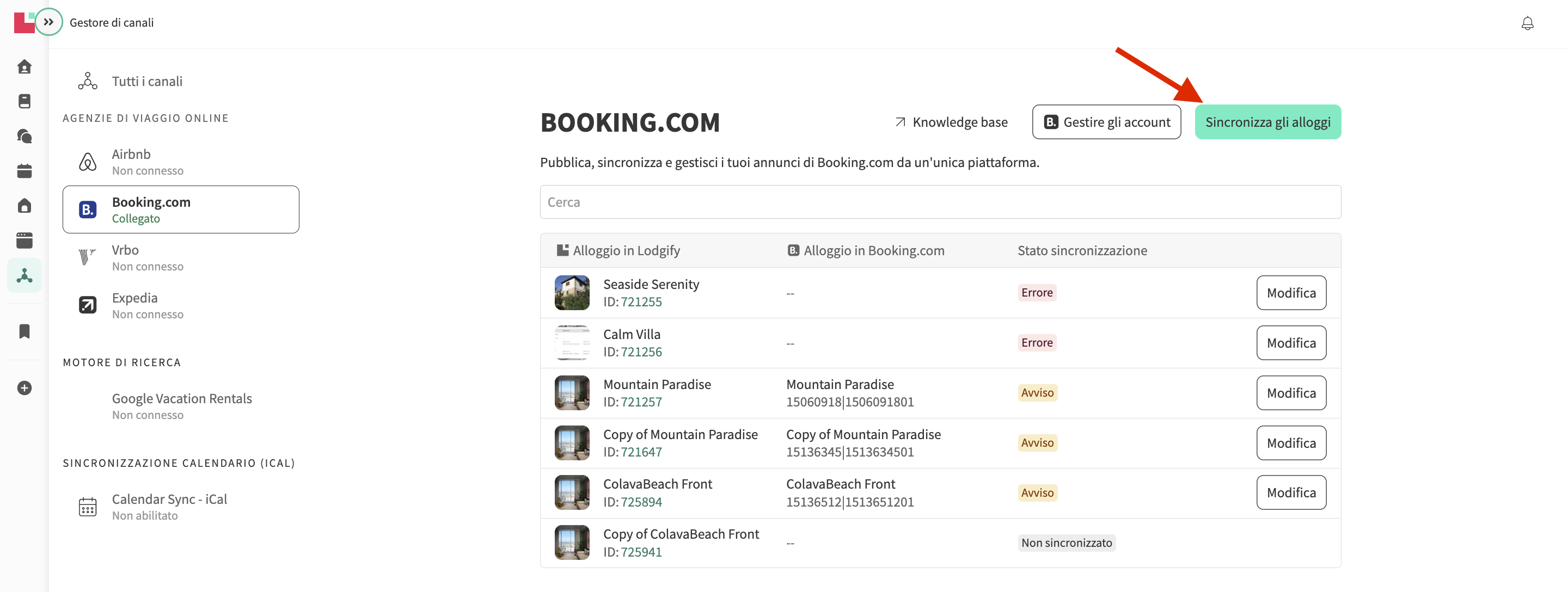Open the reservations book icon in sidebar
The image size is (1568, 592).
tap(24, 102)
